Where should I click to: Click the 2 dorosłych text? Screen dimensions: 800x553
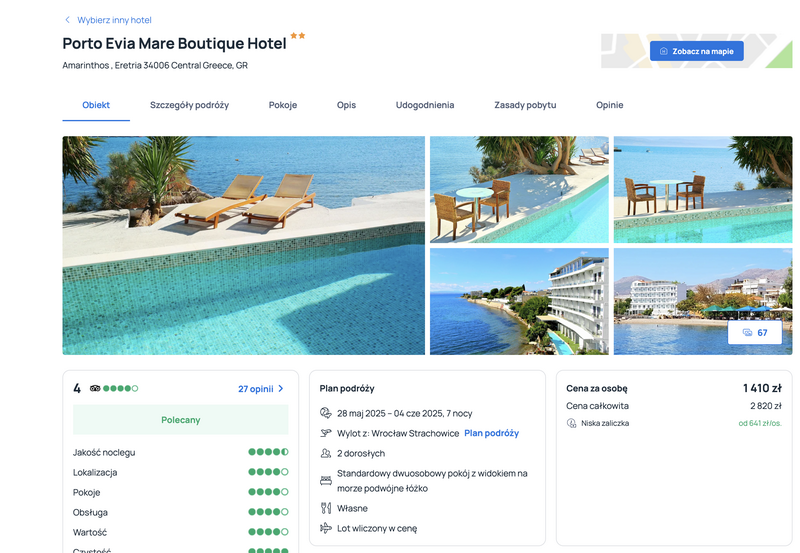361,454
